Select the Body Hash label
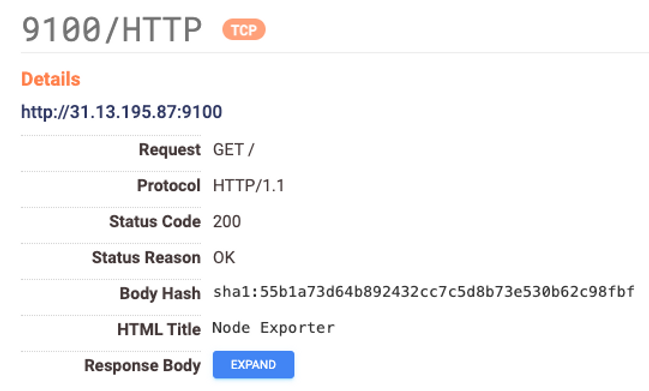 [x=160, y=293]
